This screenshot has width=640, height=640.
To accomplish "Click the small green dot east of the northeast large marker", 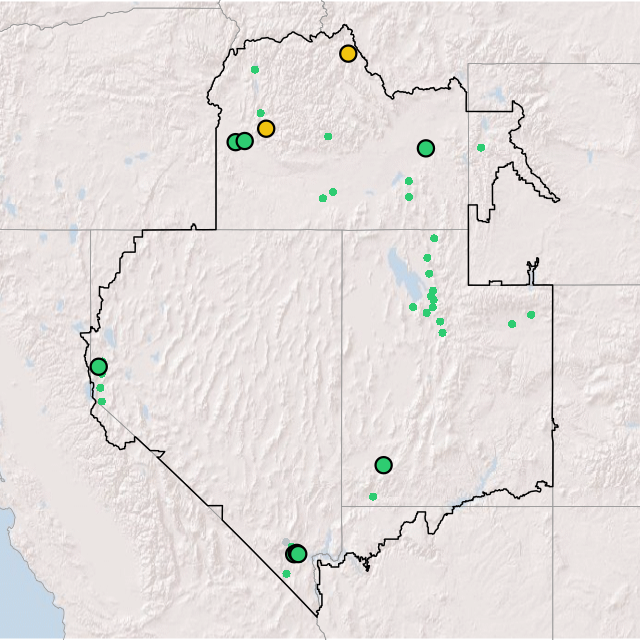I will click(x=481, y=147).
